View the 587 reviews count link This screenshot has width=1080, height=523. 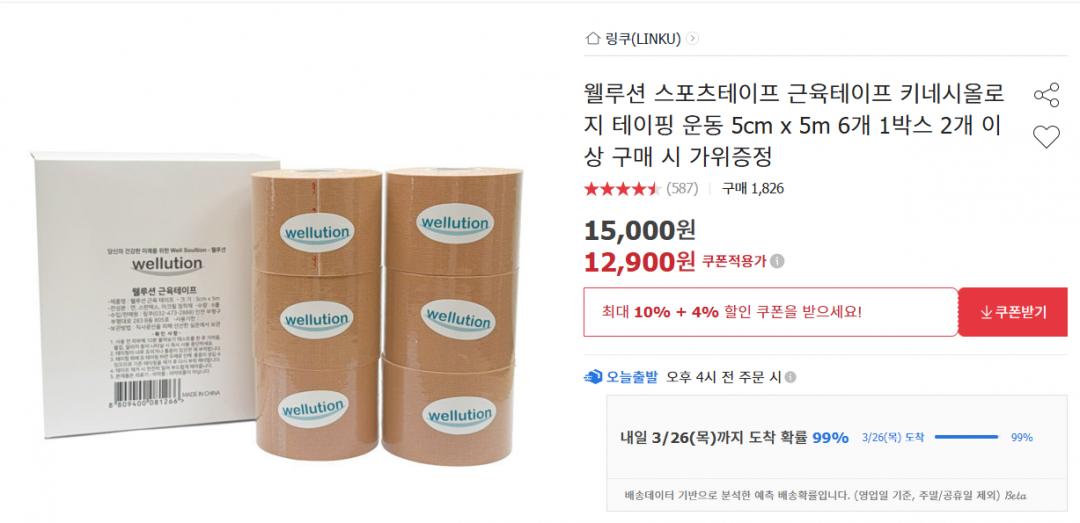682,189
